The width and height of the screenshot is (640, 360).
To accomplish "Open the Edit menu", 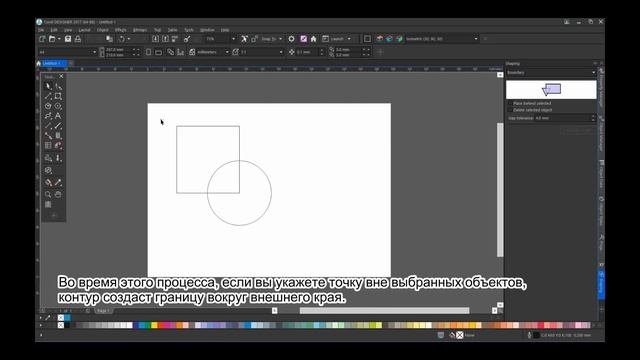I will coord(54,30).
